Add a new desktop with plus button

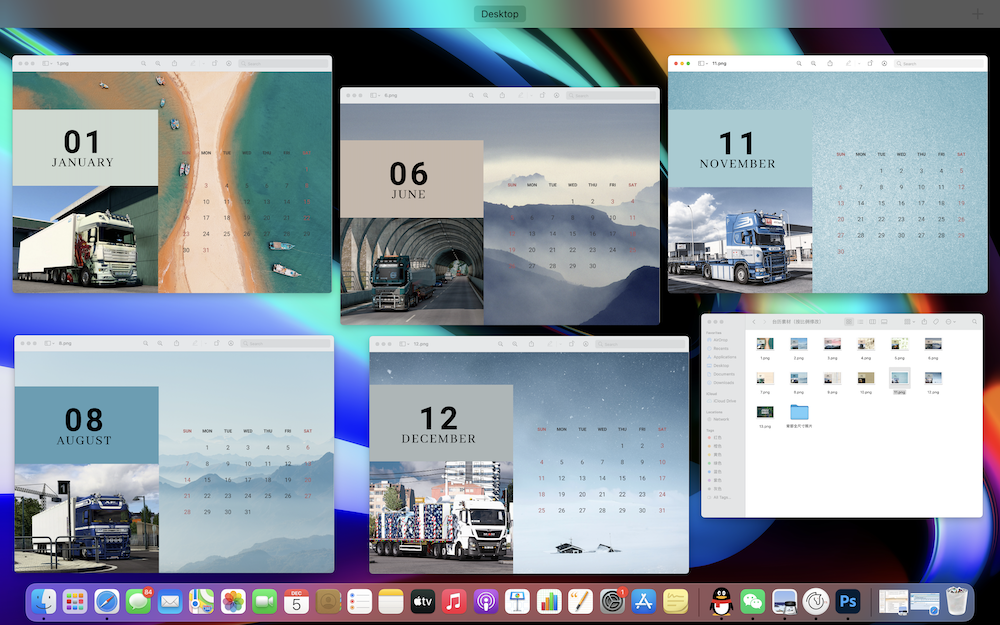tap(977, 14)
